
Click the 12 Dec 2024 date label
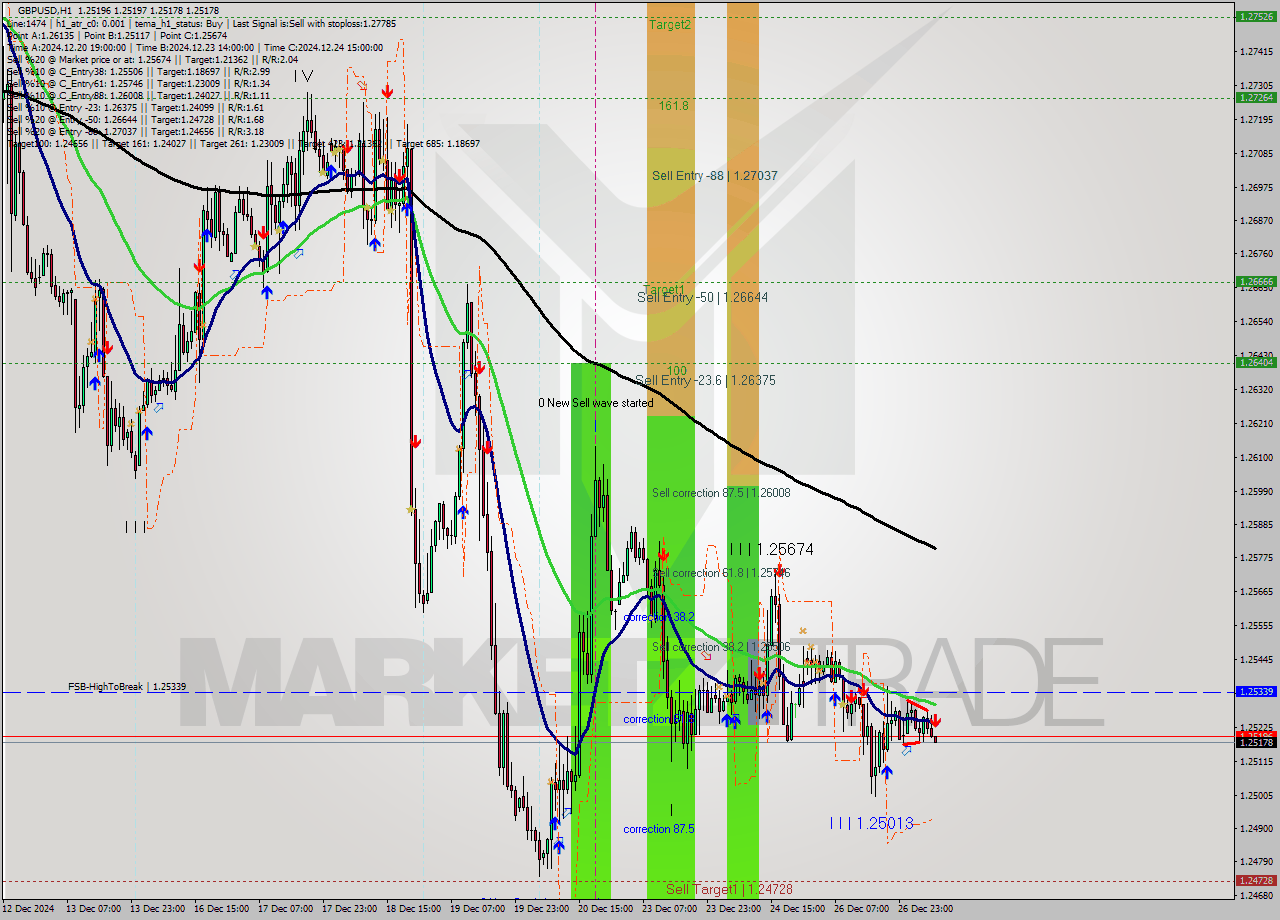[28, 909]
